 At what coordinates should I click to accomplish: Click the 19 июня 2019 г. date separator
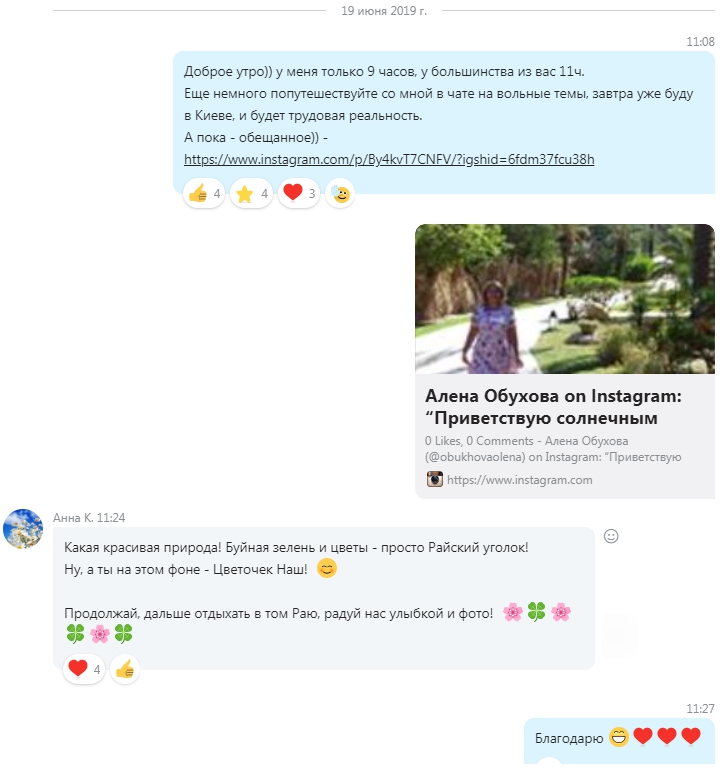click(384, 10)
